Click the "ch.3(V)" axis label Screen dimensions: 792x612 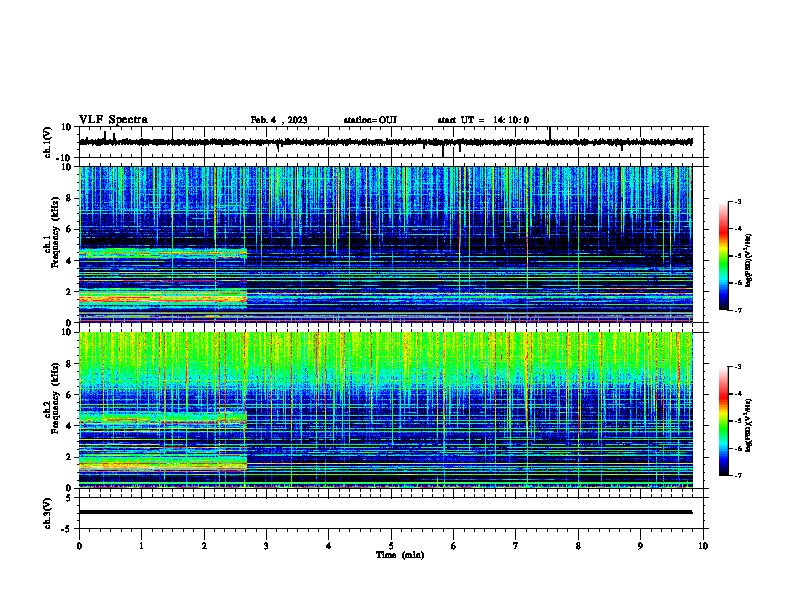pos(48,513)
